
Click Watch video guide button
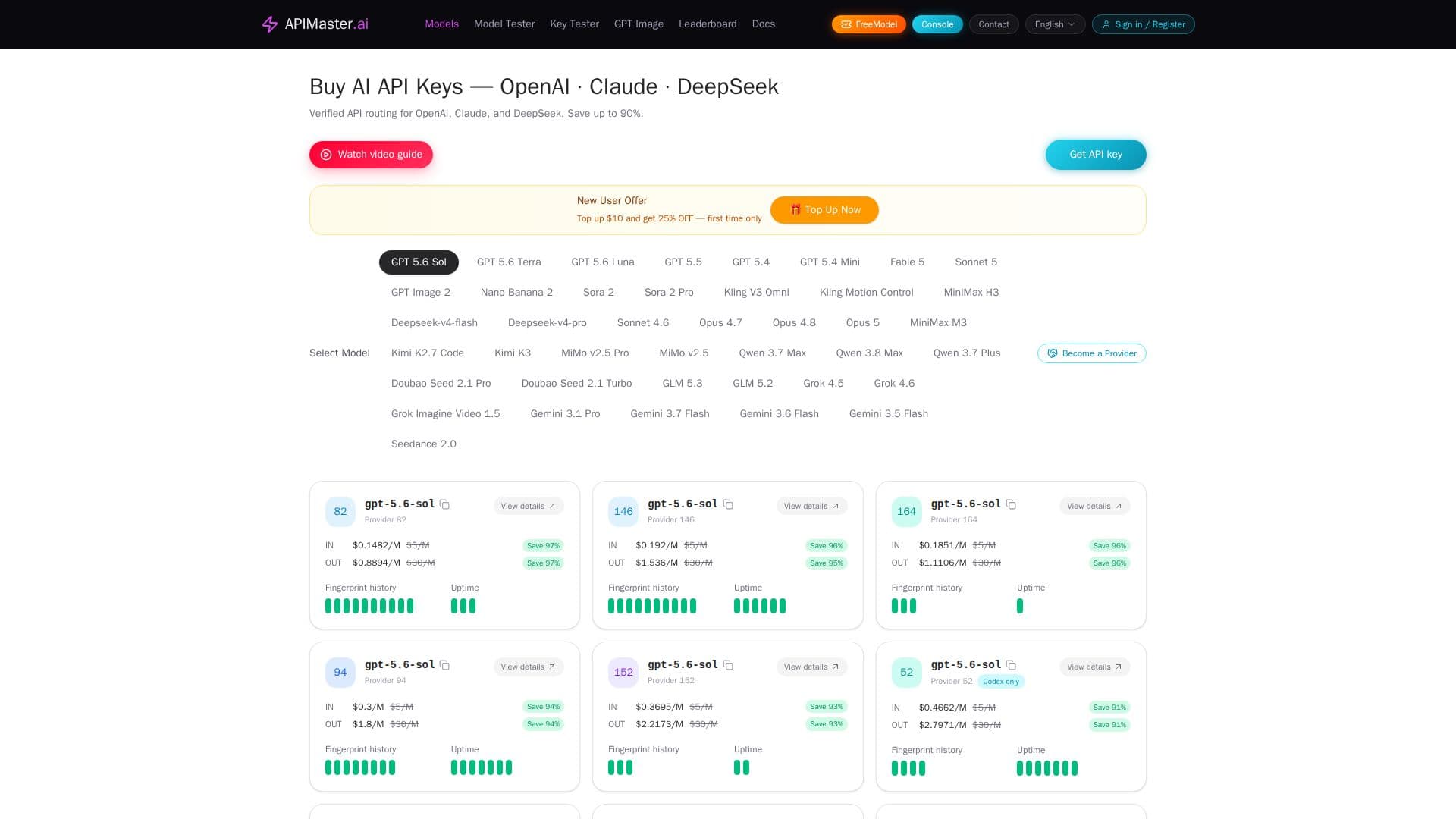click(371, 155)
